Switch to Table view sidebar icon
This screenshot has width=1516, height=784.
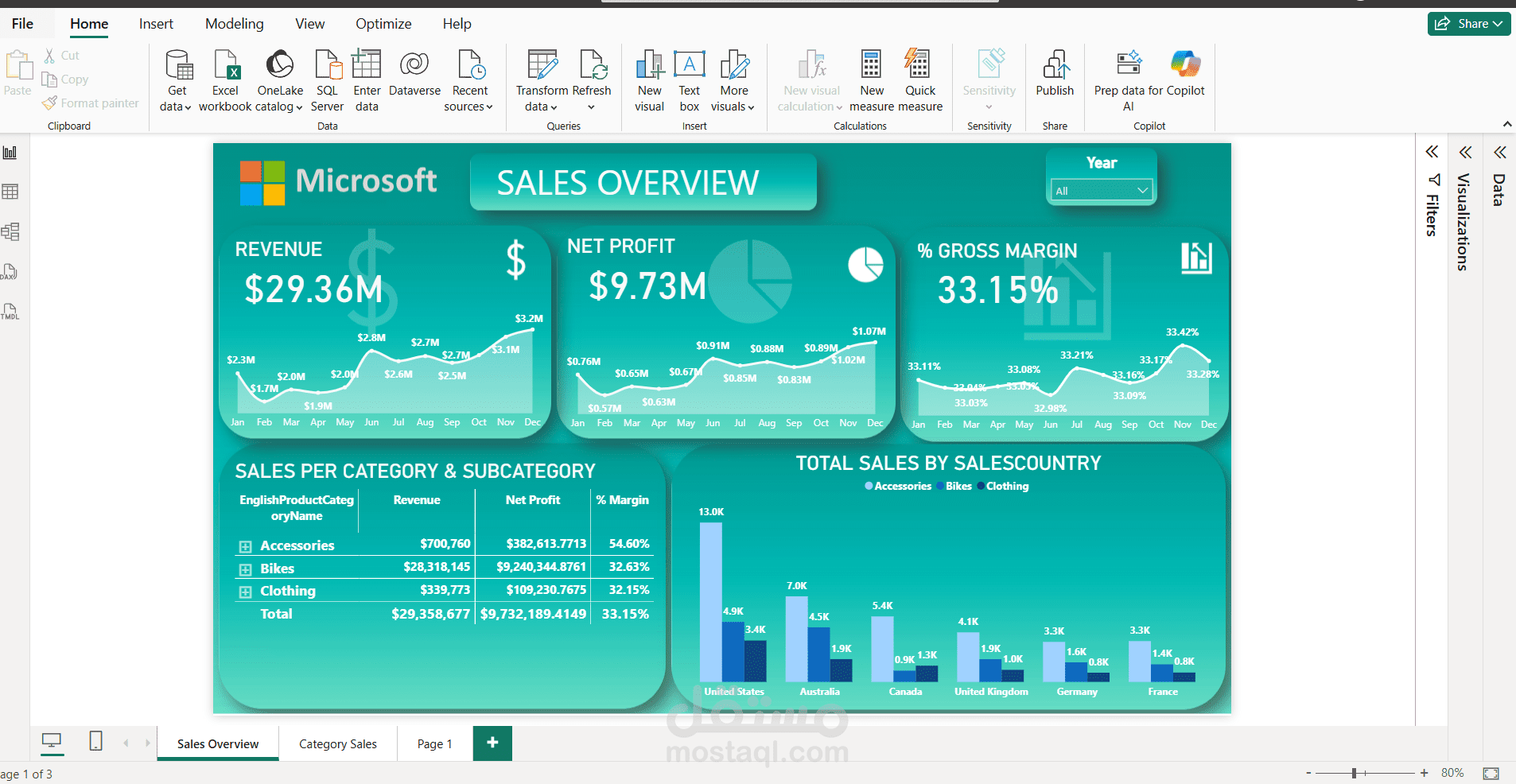[x=10, y=192]
